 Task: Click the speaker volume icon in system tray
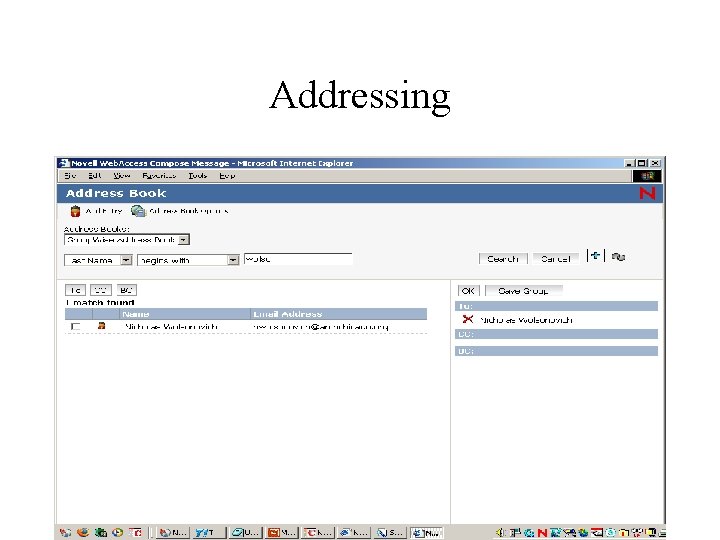point(500,533)
